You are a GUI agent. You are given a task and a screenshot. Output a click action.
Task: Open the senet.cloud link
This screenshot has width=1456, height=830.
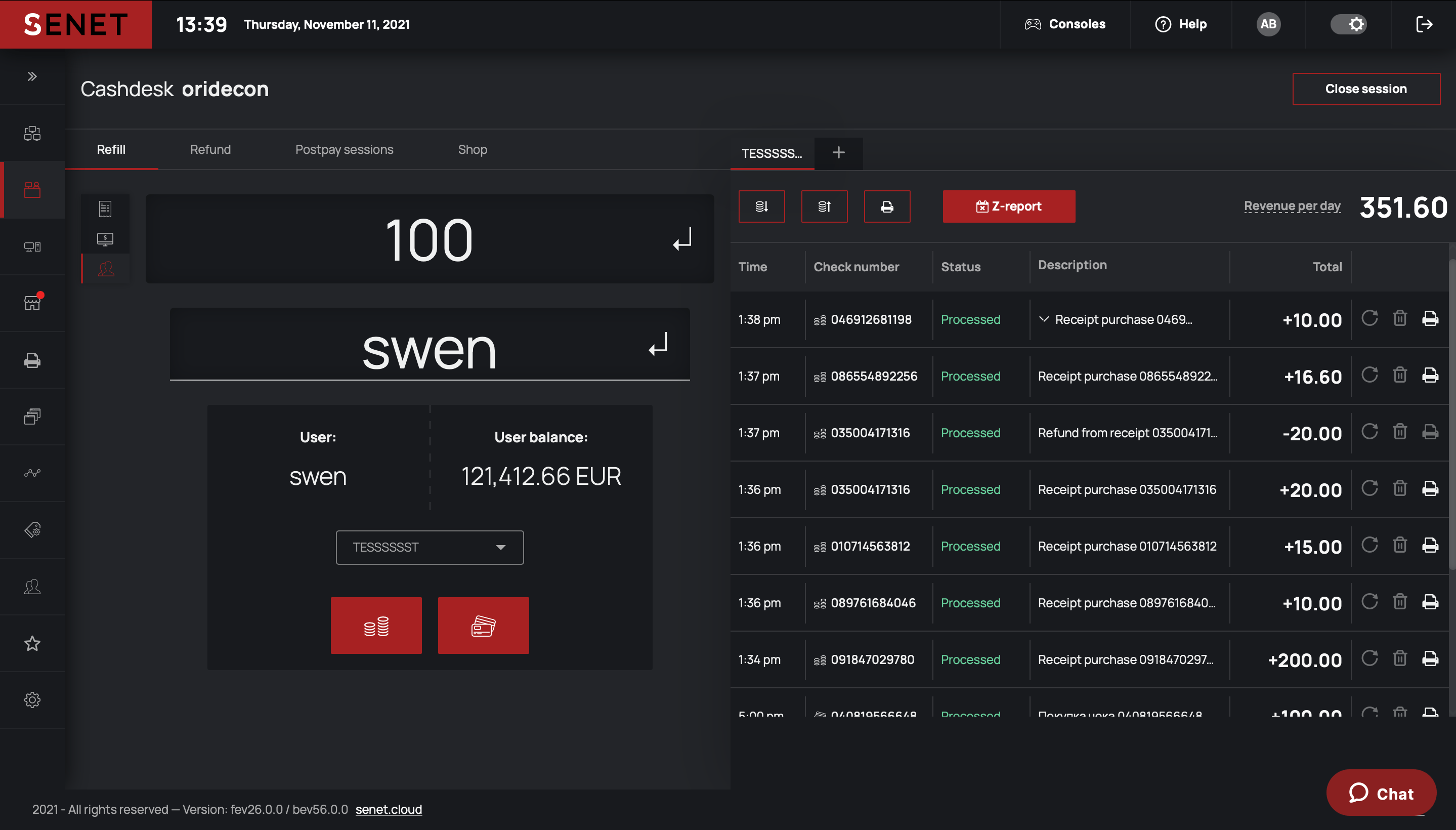(389, 809)
